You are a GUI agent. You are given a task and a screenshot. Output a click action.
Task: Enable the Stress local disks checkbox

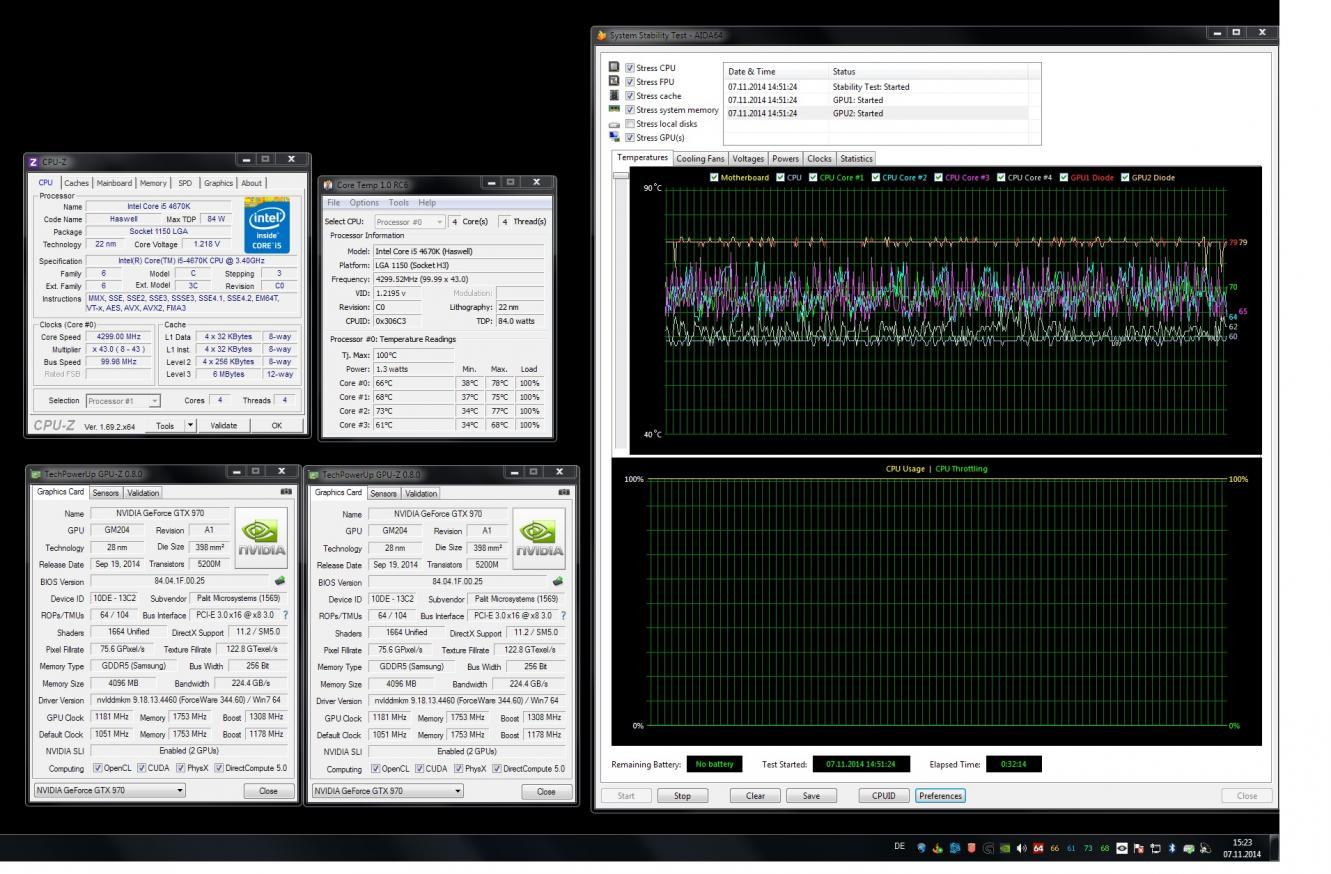click(x=630, y=124)
